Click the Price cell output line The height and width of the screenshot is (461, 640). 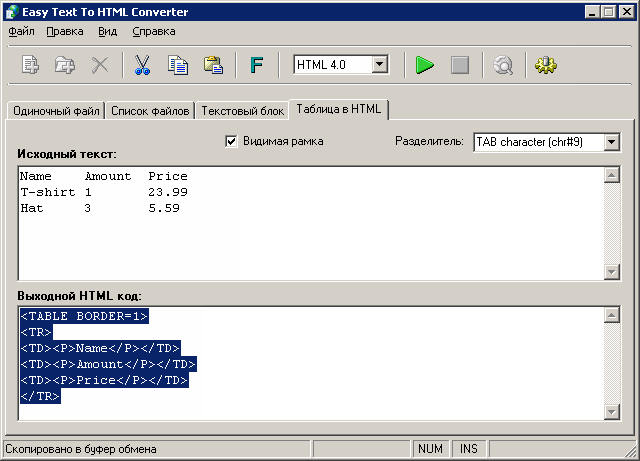tap(104, 380)
